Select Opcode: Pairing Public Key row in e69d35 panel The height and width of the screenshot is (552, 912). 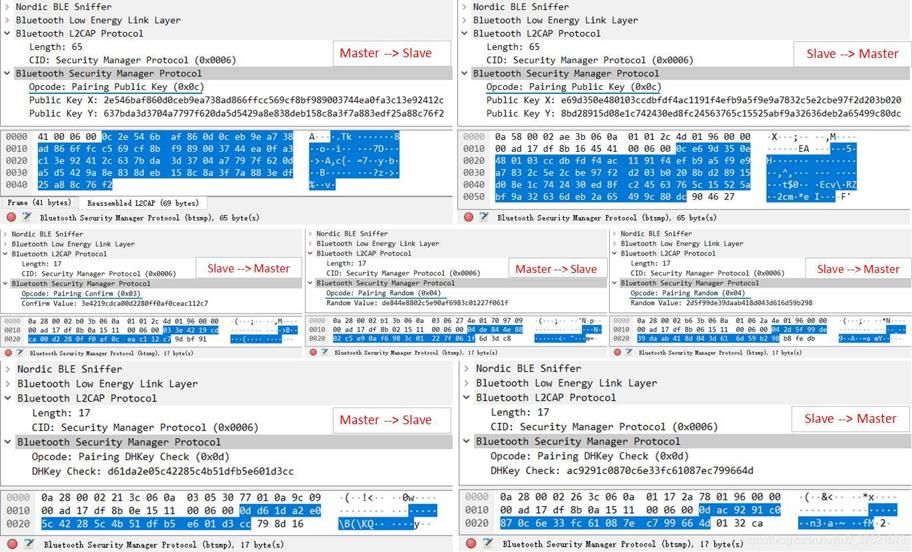[x=573, y=87]
